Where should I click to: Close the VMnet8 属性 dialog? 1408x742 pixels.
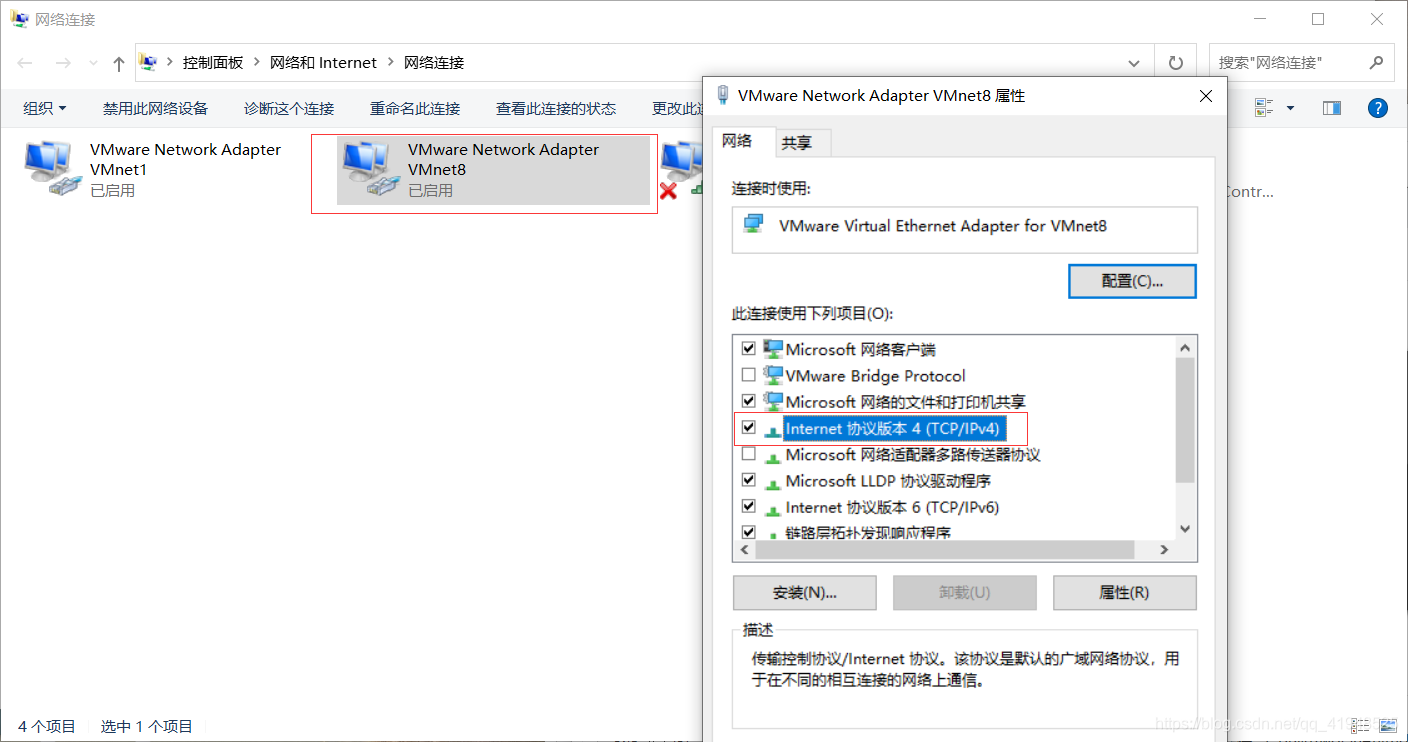pos(1205,96)
